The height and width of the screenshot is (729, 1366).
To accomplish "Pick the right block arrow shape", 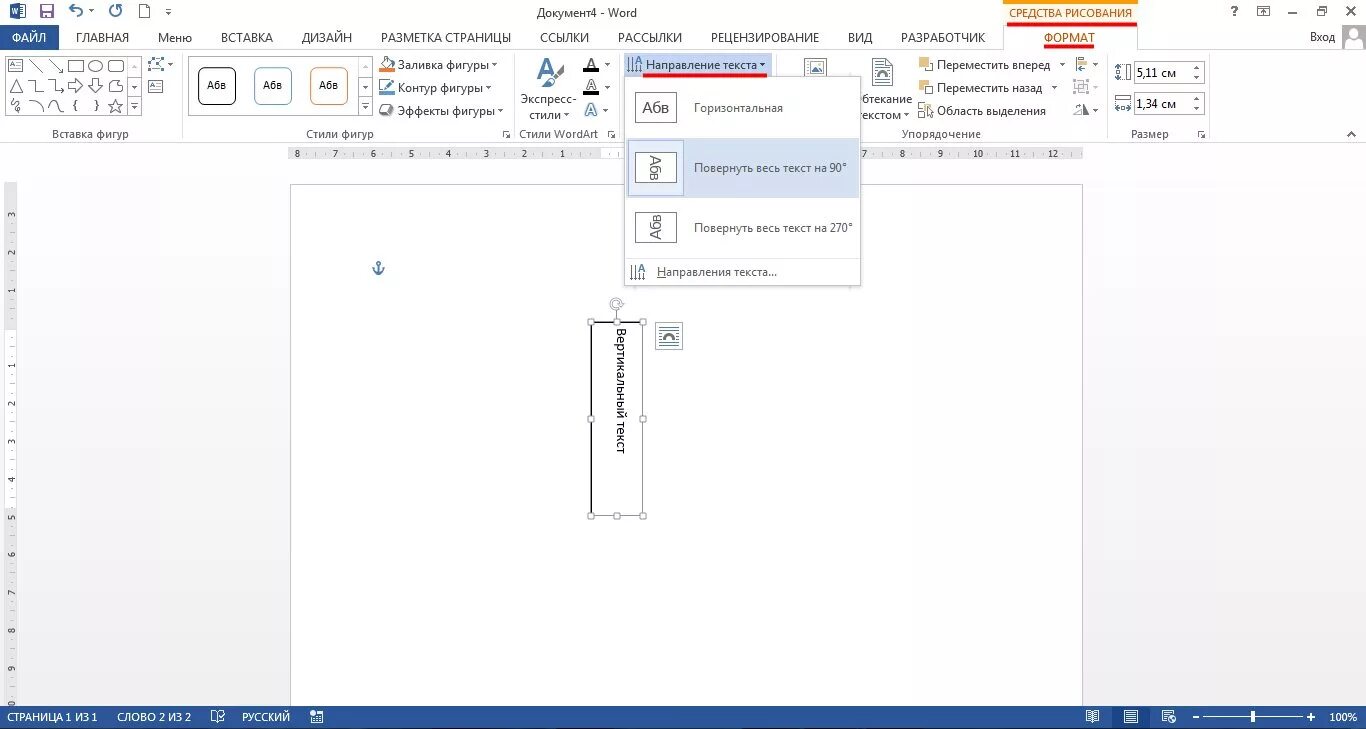I will point(75,86).
